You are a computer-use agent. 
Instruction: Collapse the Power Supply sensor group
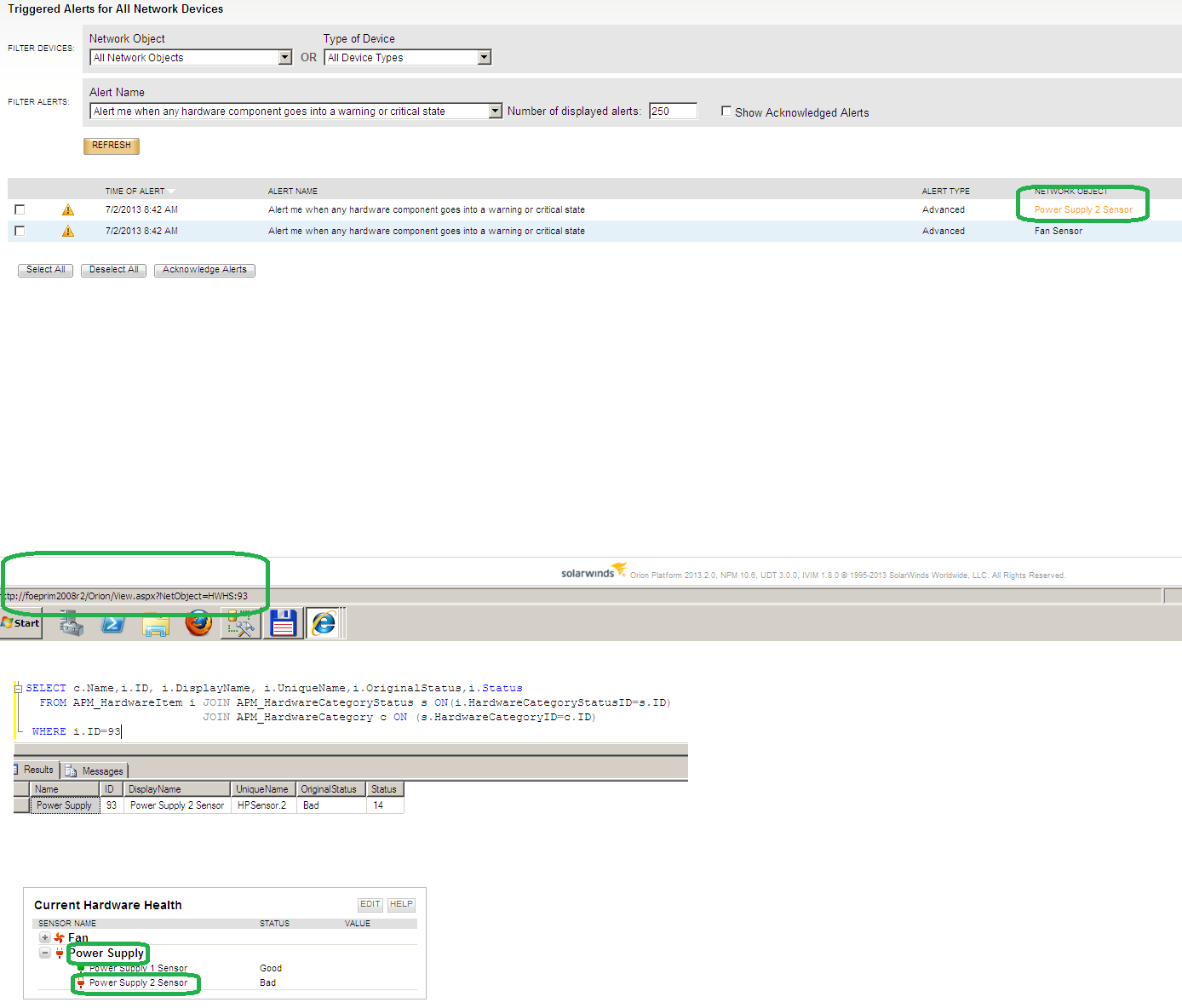pyautogui.click(x=44, y=953)
